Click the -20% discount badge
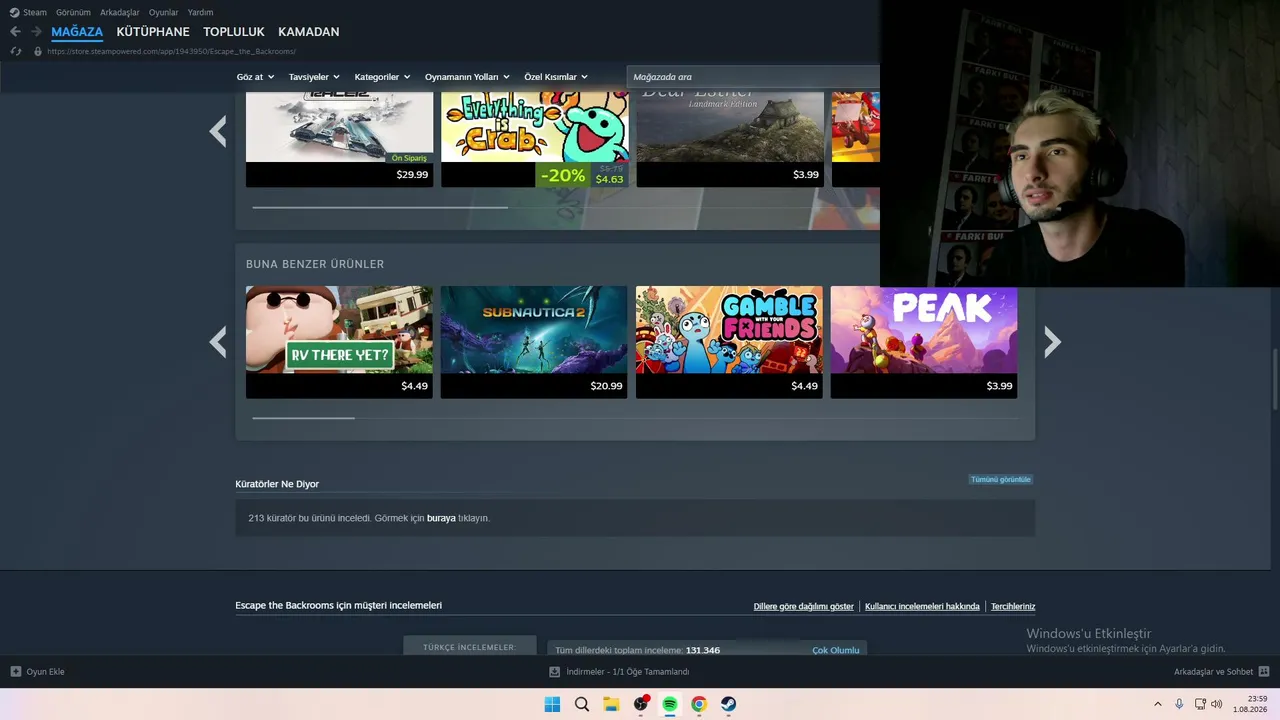The height and width of the screenshot is (720, 1280). point(563,175)
